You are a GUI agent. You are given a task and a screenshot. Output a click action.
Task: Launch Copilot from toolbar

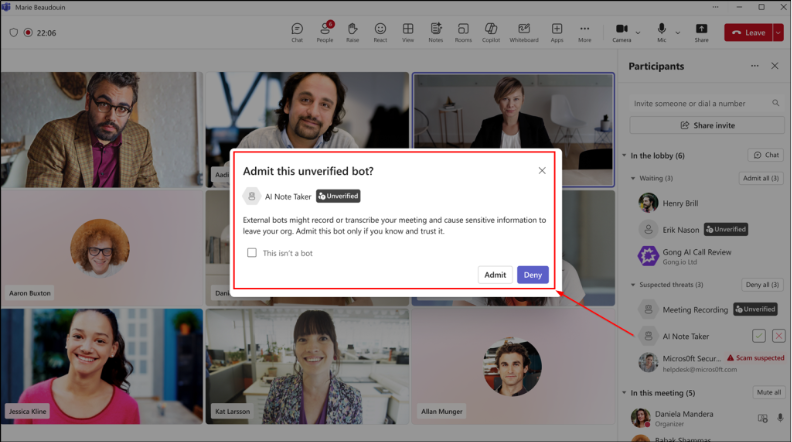tap(491, 32)
